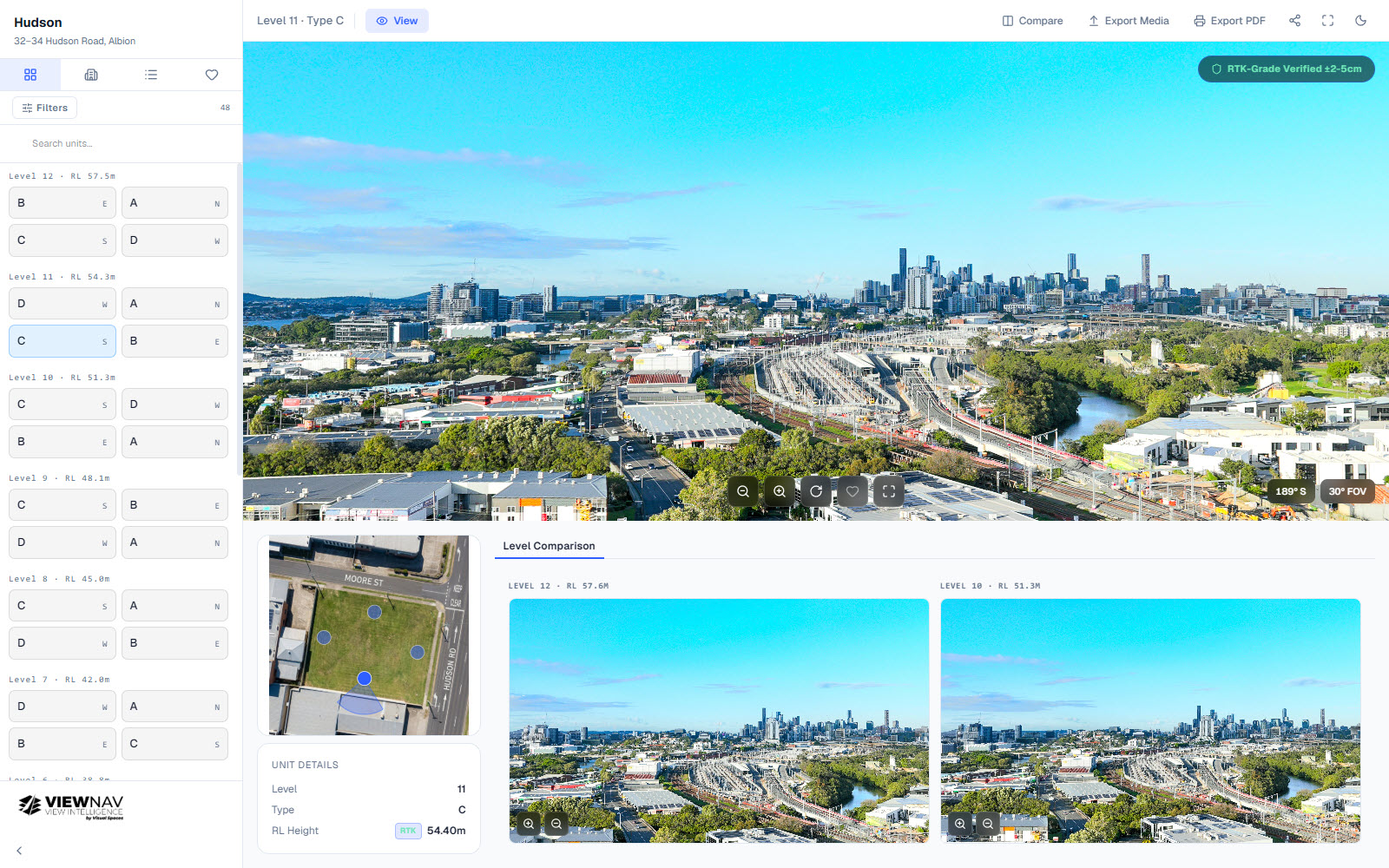This screenshot has height=868, width=1389.
Task: Open the list view sidebar tab
Action: click(151, 75)
